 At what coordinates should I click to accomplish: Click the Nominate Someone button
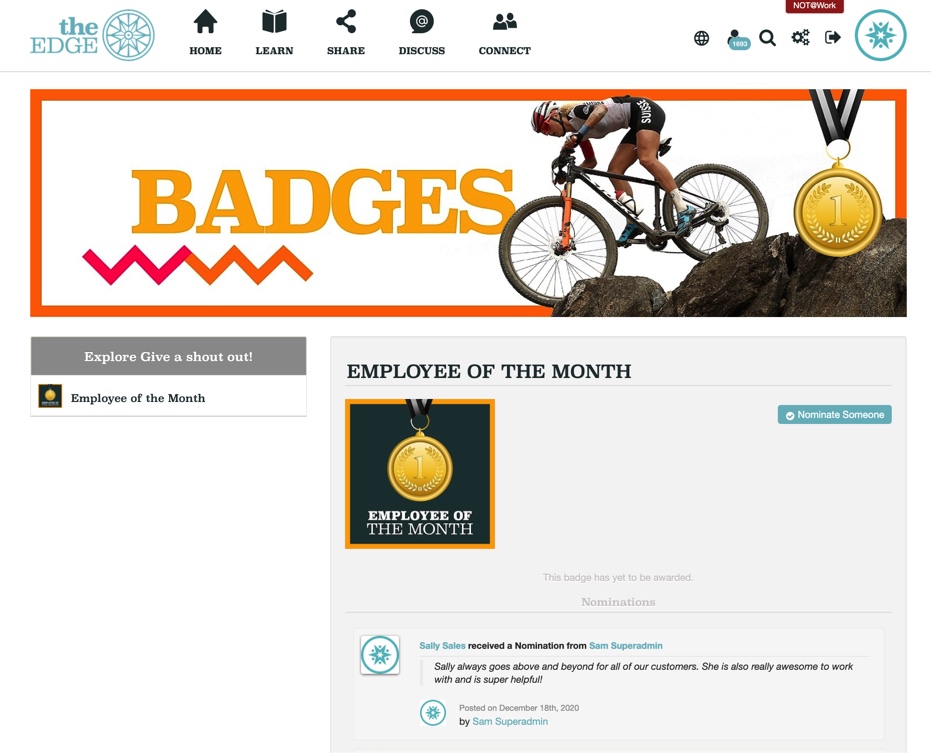tap(834, 415)
